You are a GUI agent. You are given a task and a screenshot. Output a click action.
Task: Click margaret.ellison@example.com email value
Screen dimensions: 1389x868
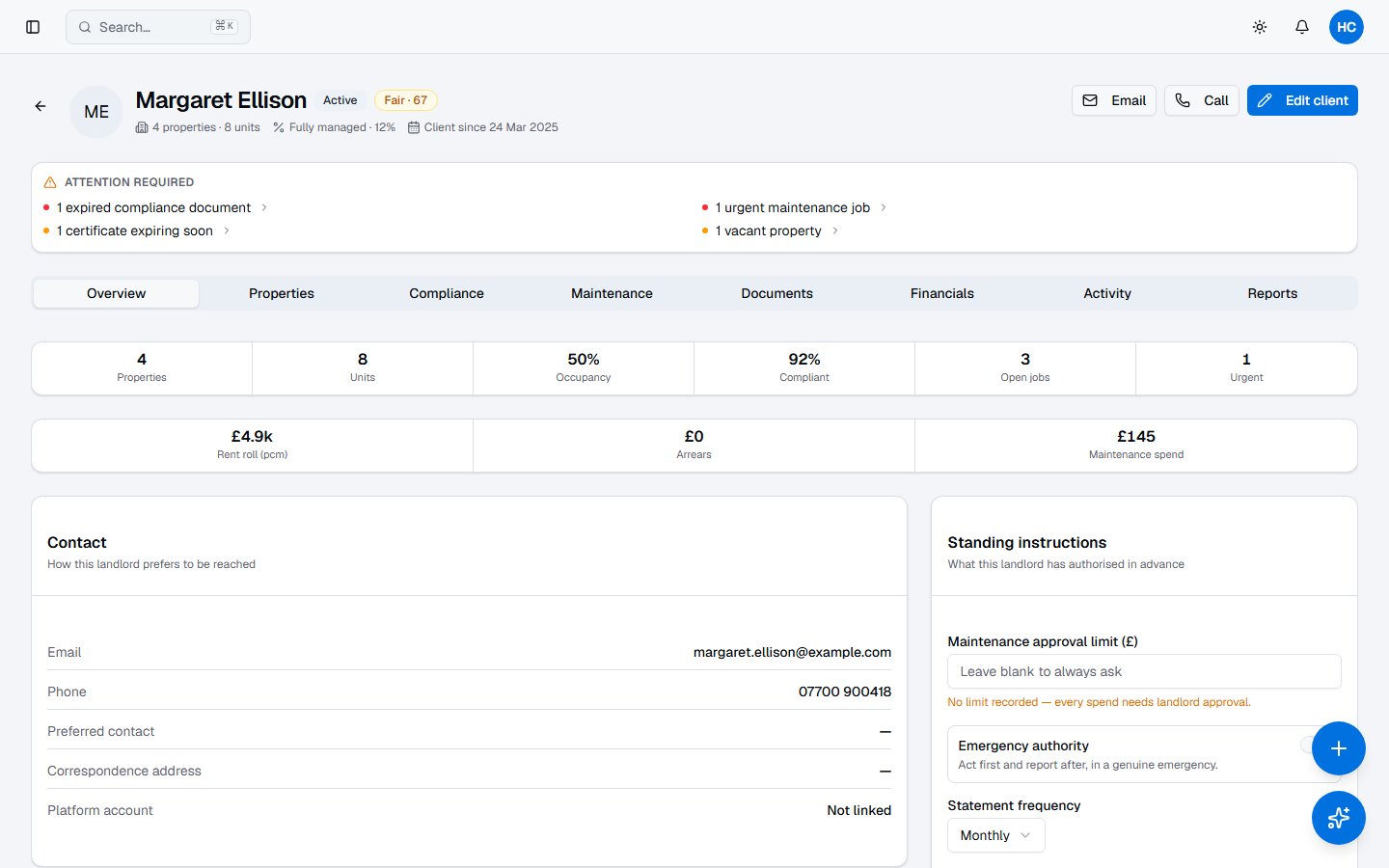(792, 652)
